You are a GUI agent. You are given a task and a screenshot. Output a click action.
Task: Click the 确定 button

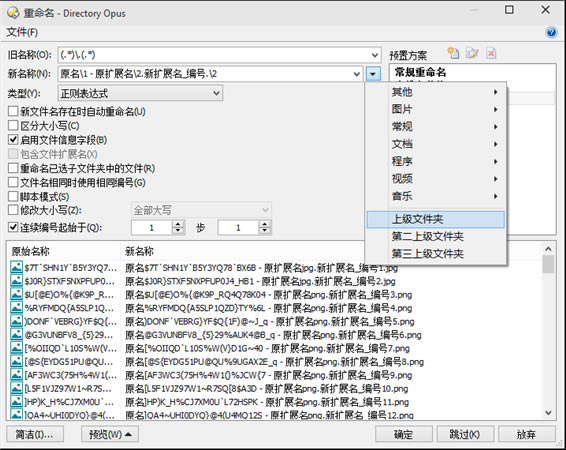[x=404, y=434]
